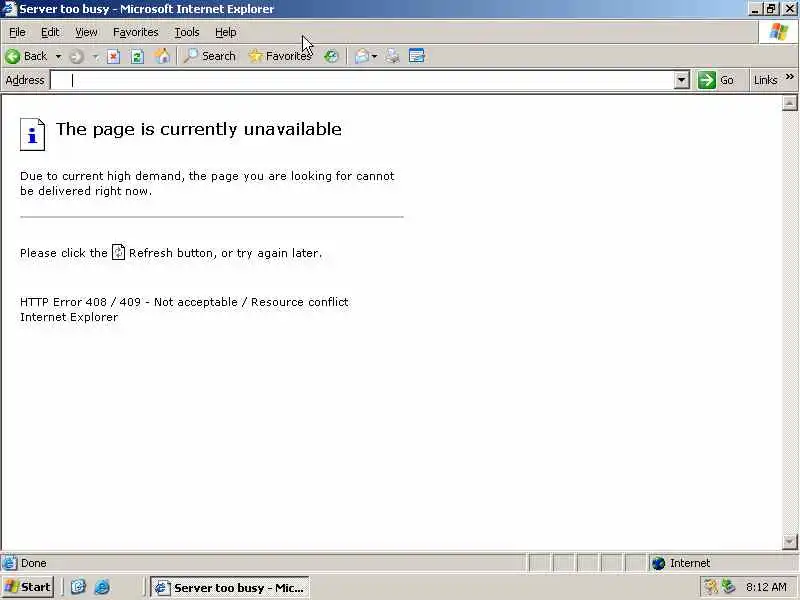
Task: Open the Search toolbar button
Action: point(210,56)
